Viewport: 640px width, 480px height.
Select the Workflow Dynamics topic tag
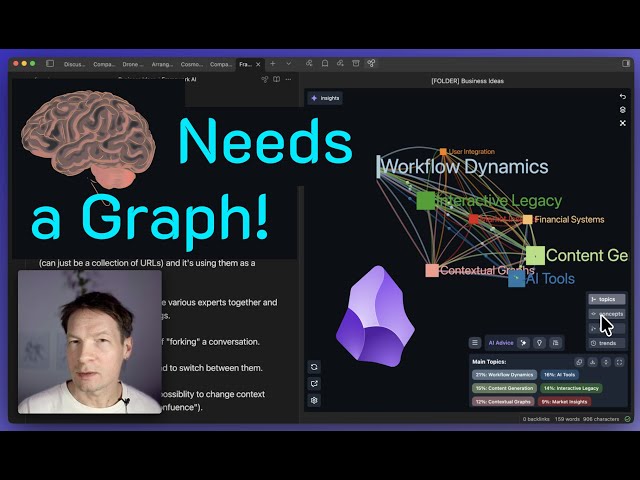click(x=504, y=375)
